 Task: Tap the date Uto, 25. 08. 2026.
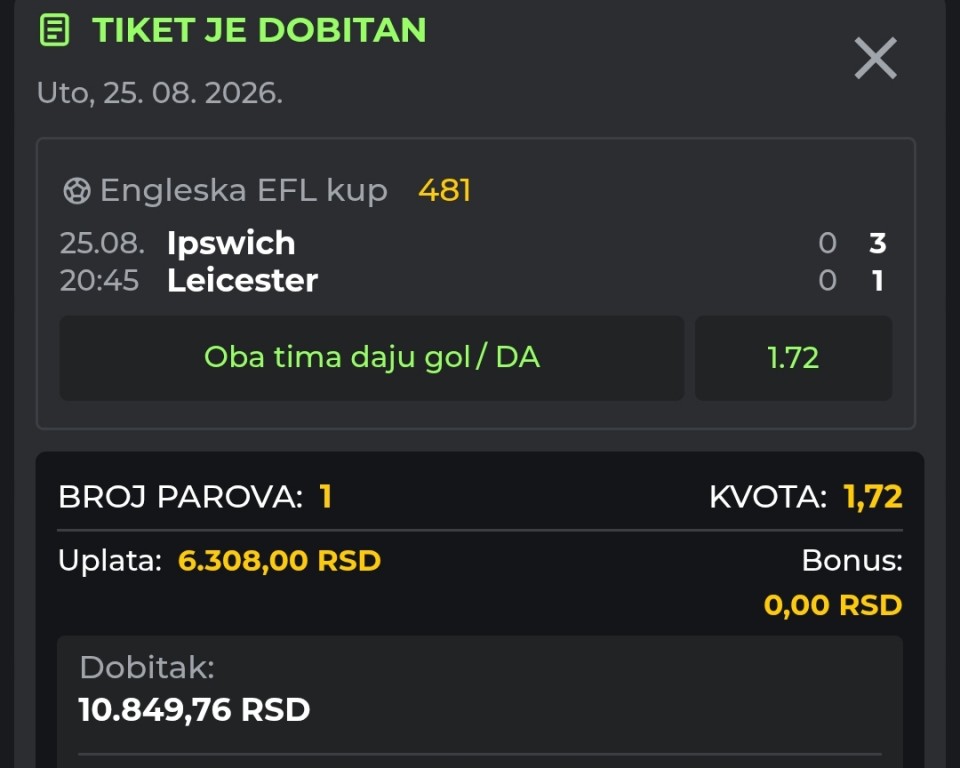click(x=160, y=93)
